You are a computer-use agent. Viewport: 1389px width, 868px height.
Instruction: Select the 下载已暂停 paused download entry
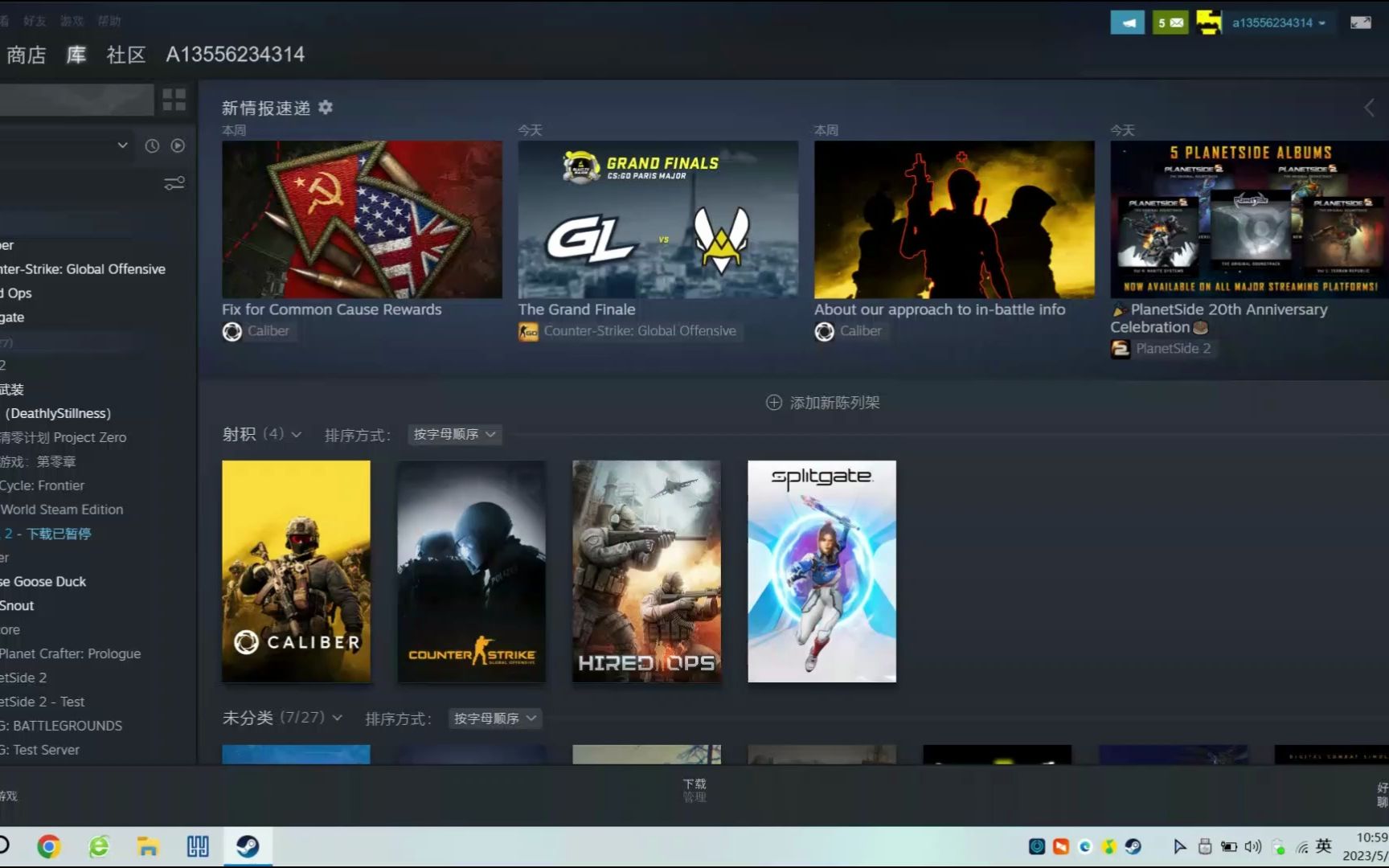47,534
